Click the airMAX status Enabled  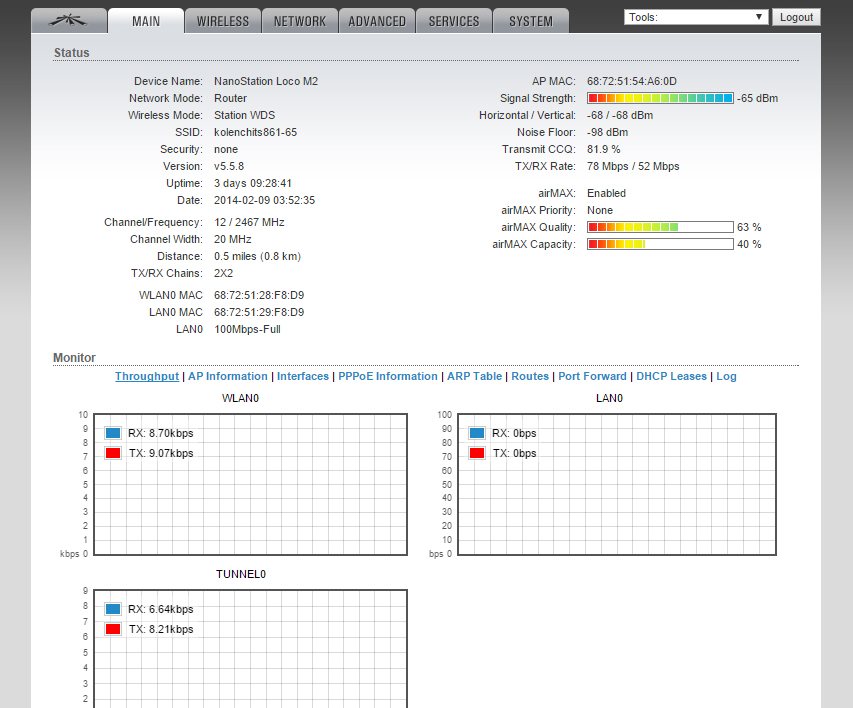tap(607, 193)
